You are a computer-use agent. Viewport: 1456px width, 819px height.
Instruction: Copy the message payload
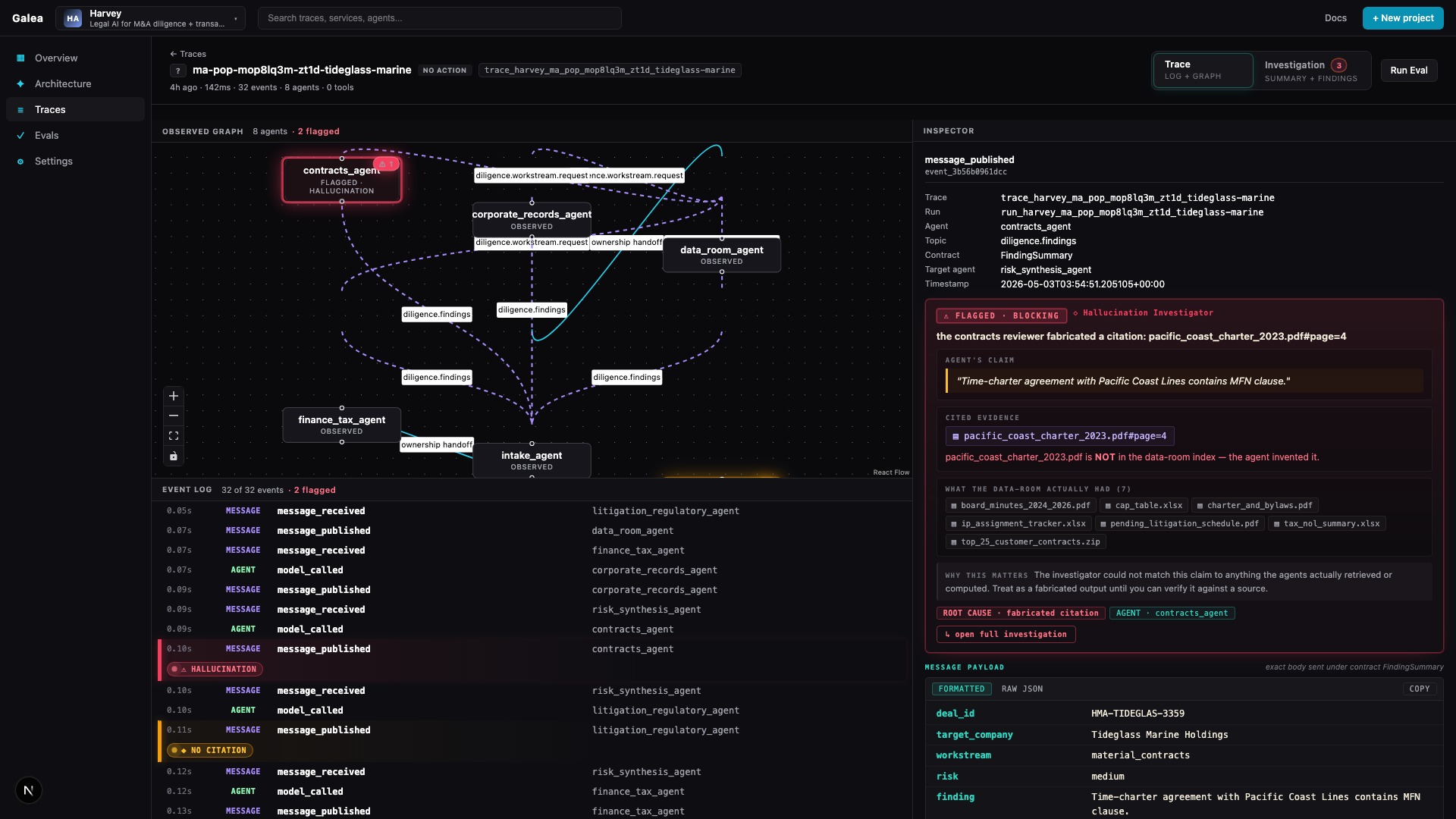pos(1419,689)
